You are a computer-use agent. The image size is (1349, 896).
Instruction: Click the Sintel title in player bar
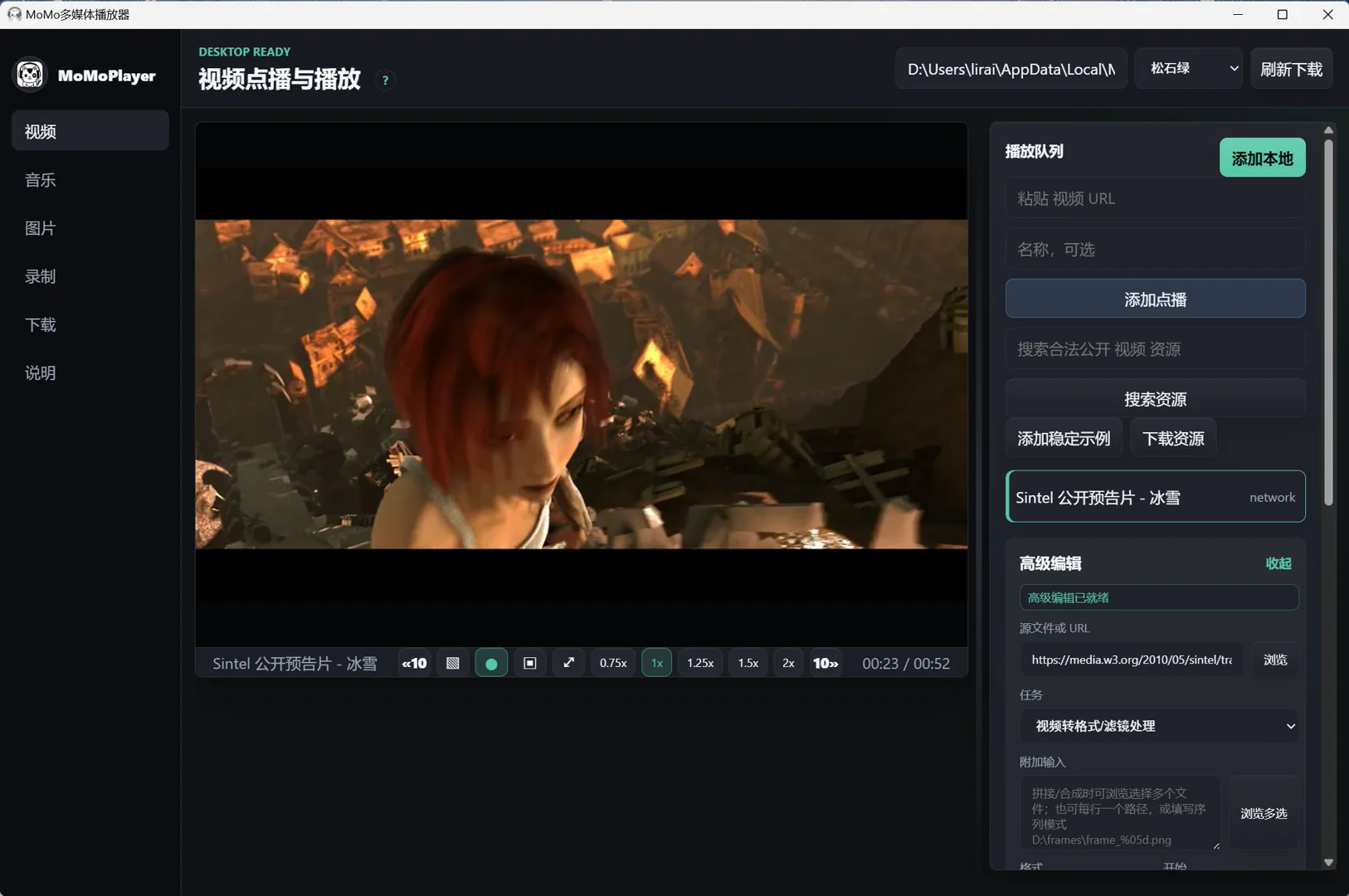[x=295, y=663]
